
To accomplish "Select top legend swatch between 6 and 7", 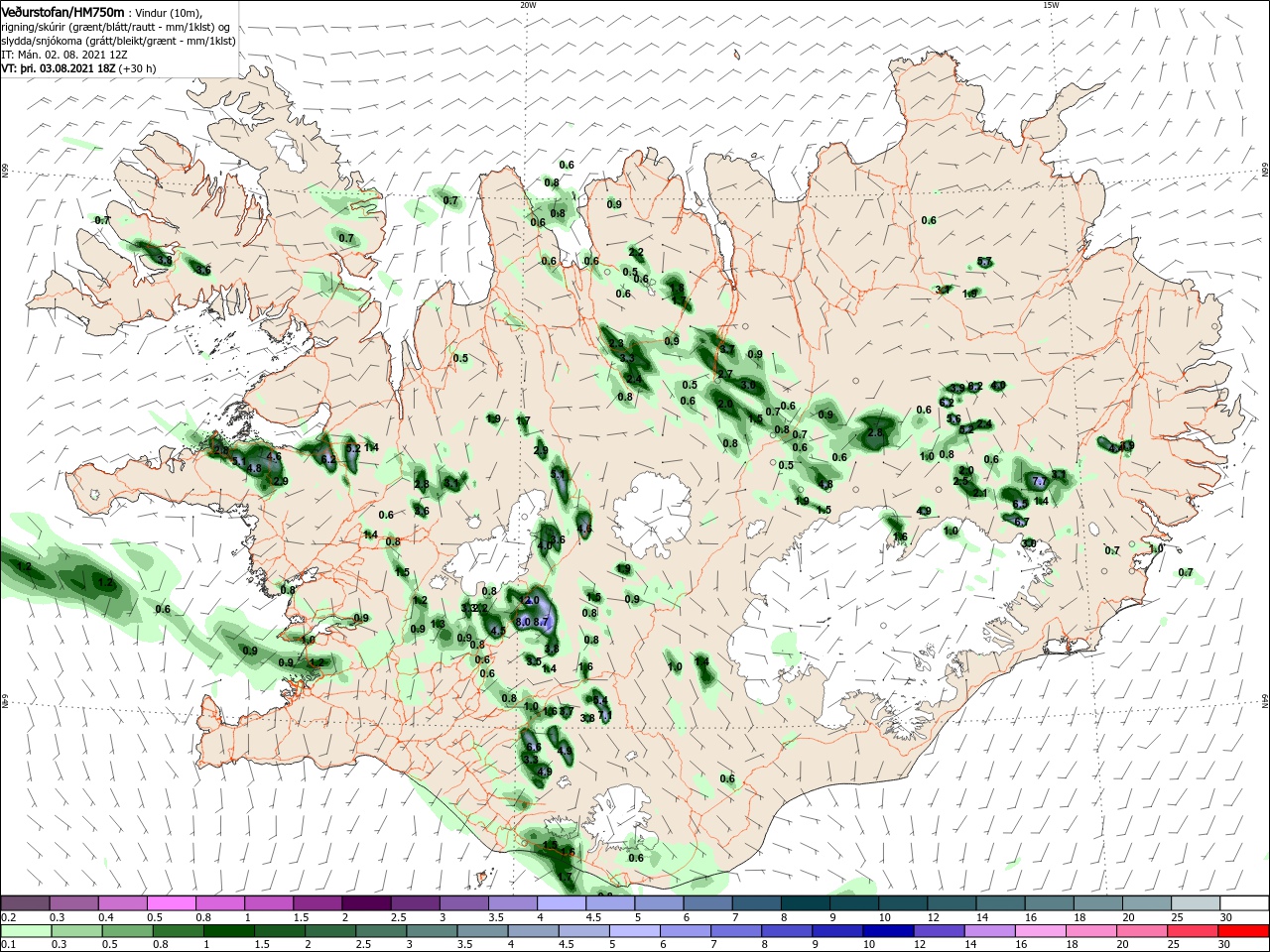I will click(x=707, y=902).
